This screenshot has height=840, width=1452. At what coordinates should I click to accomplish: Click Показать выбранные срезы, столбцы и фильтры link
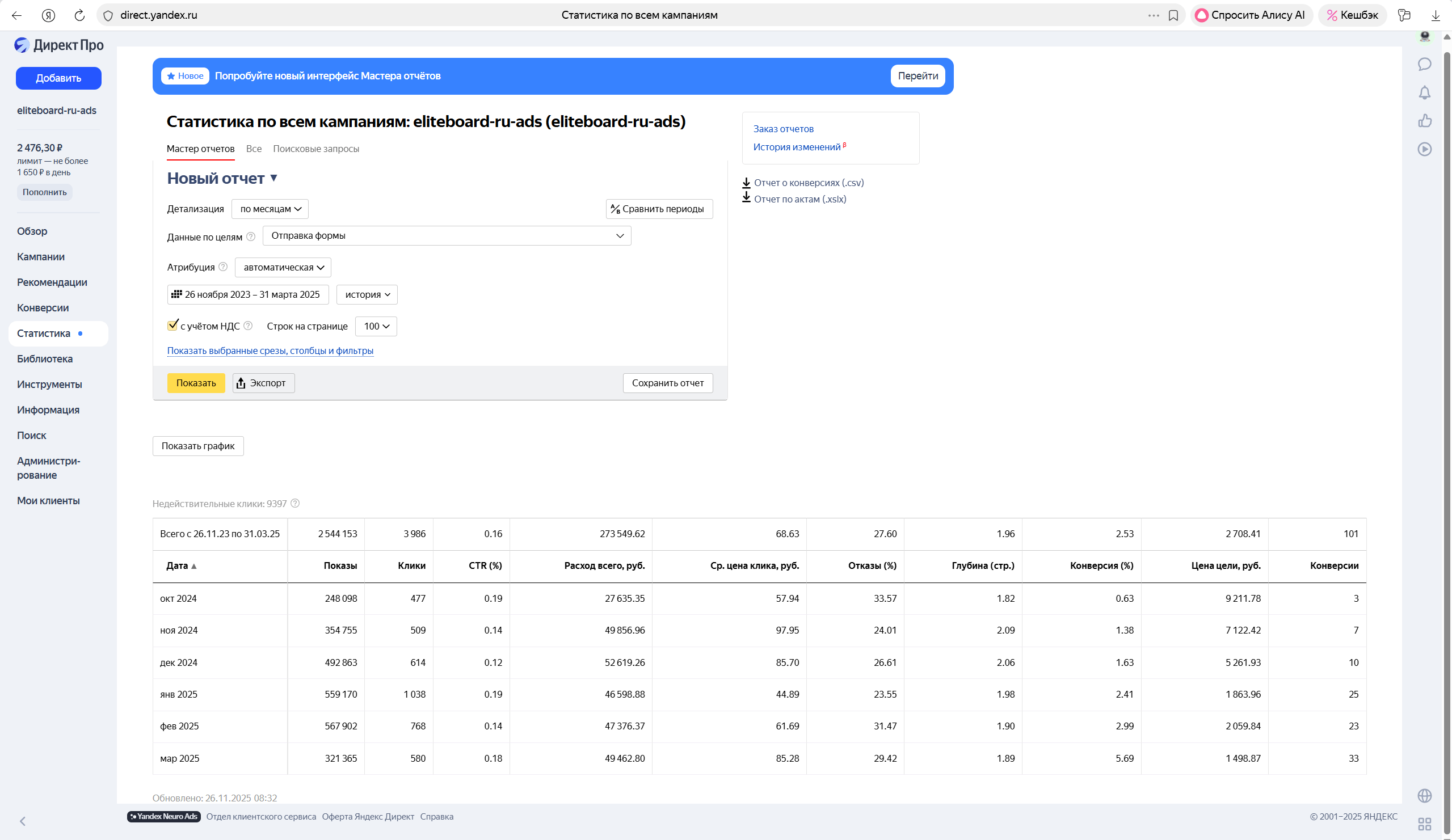pyautogui.click(x=270, y=351)
